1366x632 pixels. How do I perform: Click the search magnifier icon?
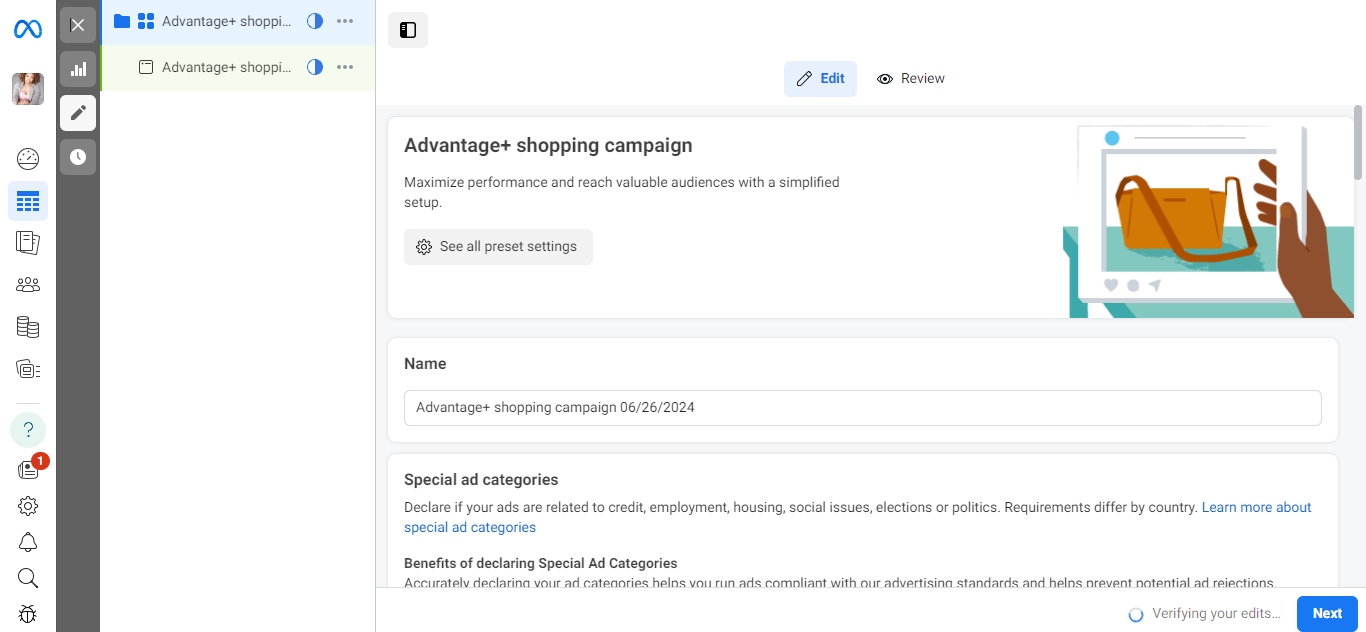click(x=28, y=578)
